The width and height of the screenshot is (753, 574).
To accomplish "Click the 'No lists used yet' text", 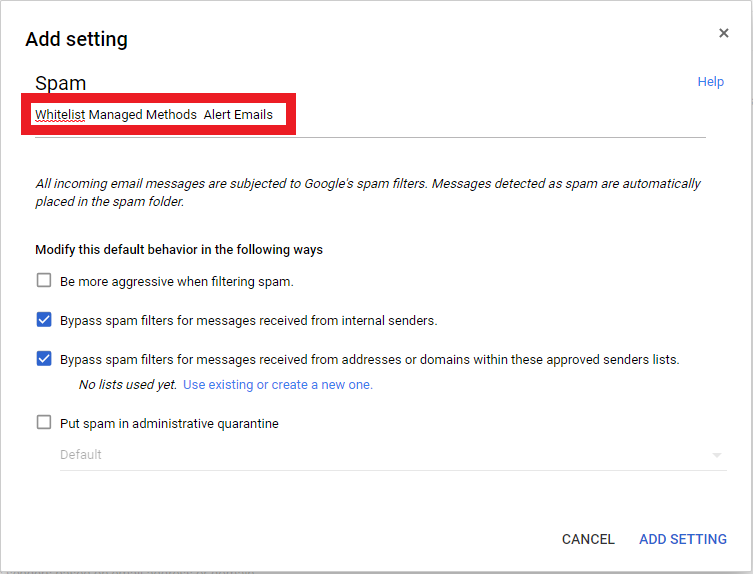I will [x=127, y=385].
